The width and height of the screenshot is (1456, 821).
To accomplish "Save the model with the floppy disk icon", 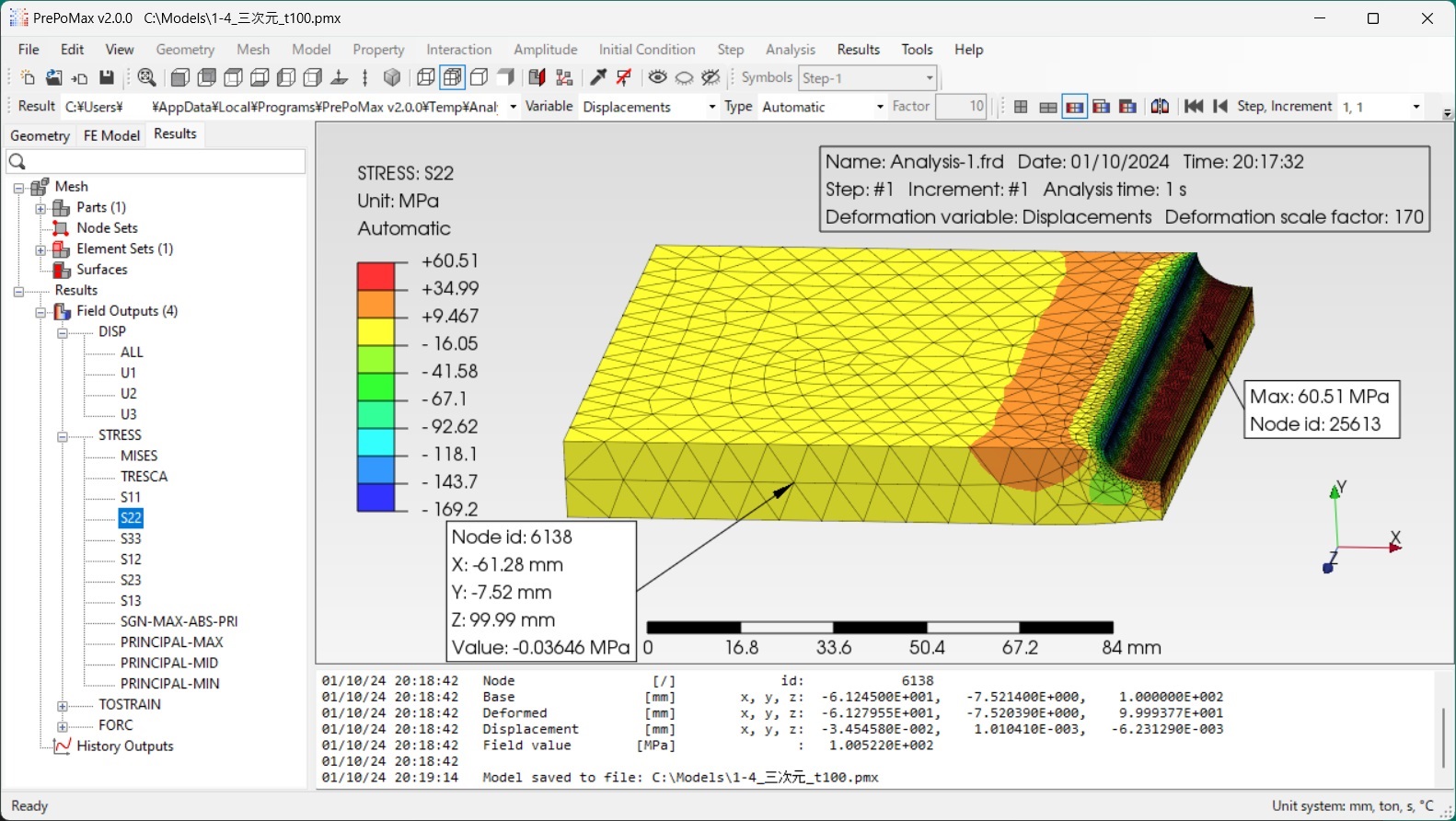I will pos(107,77).
